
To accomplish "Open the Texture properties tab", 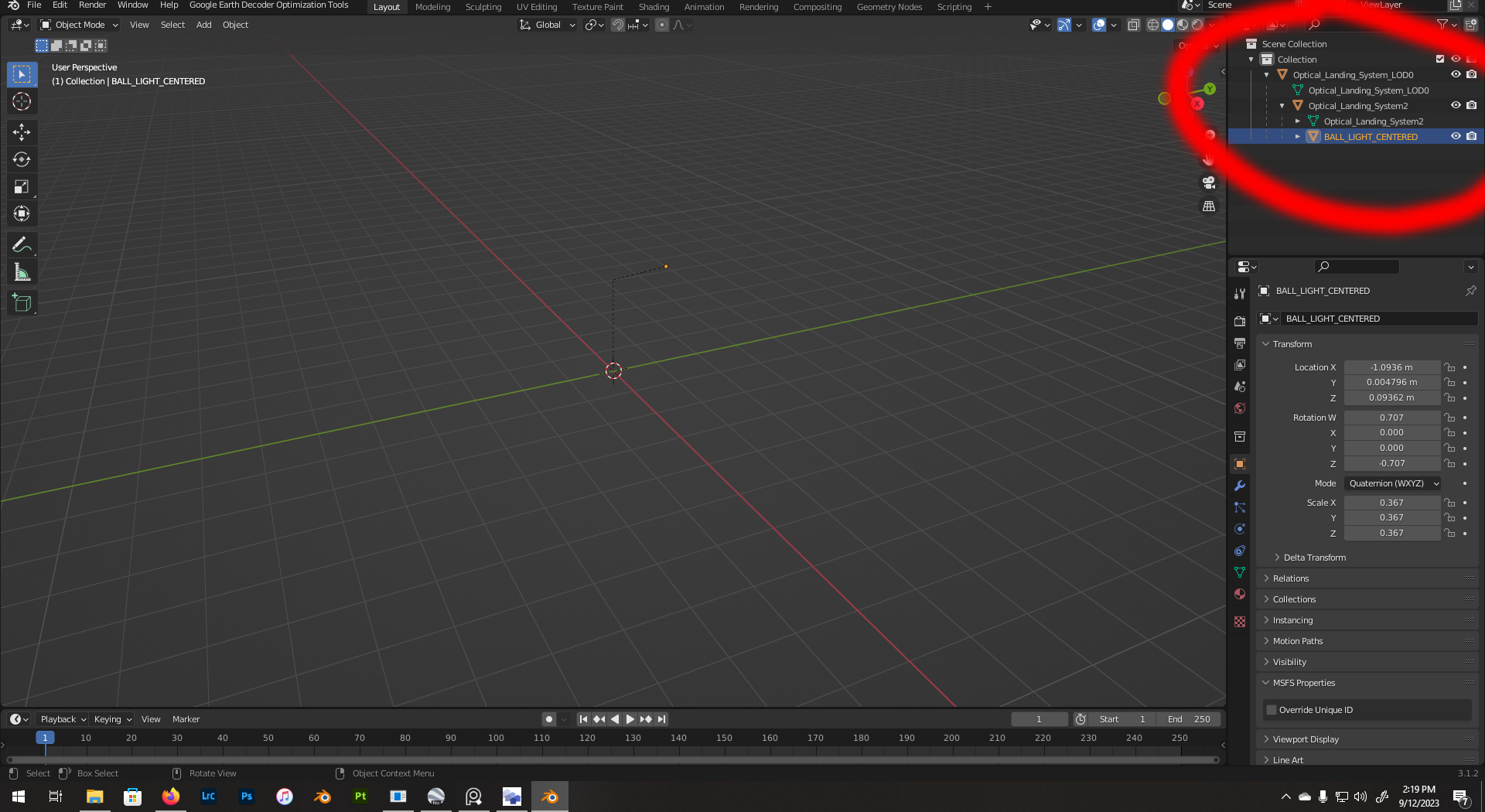I will (1240, 622).
